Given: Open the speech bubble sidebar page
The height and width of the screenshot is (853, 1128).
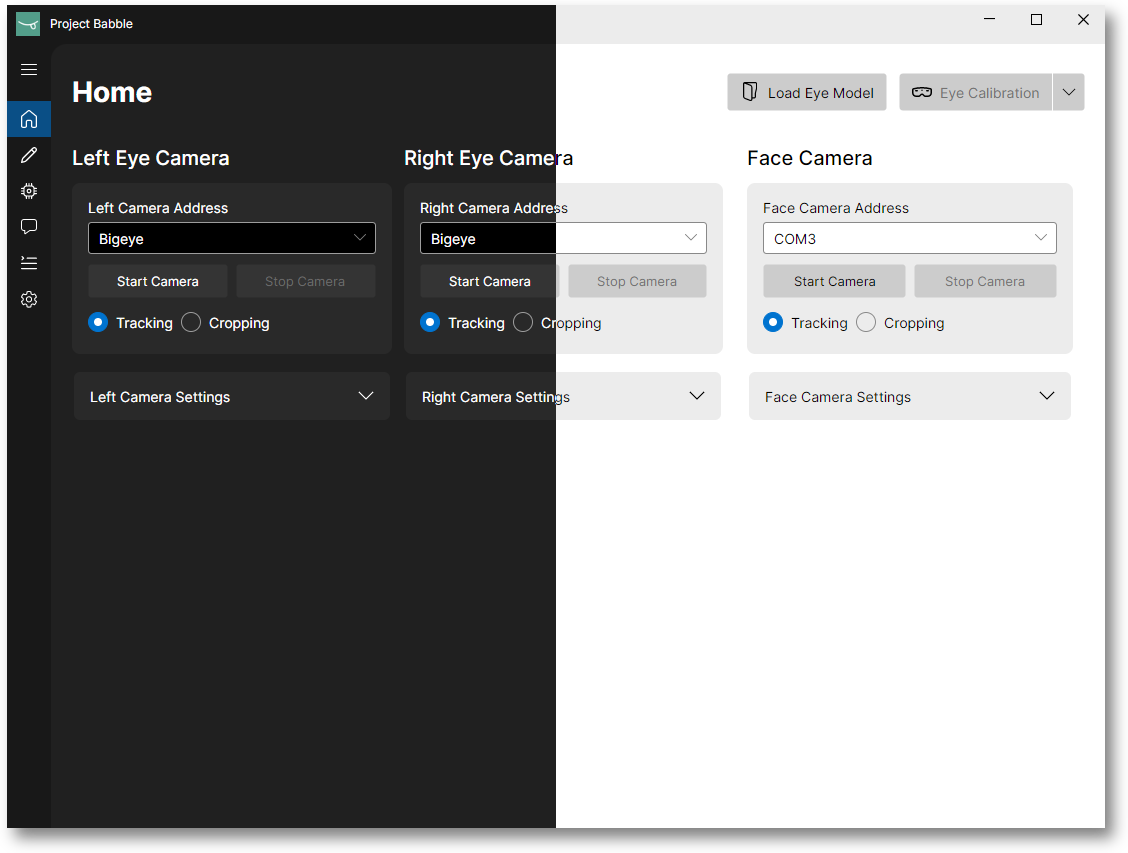Looking at the screenshot, I should click(29, 227).
